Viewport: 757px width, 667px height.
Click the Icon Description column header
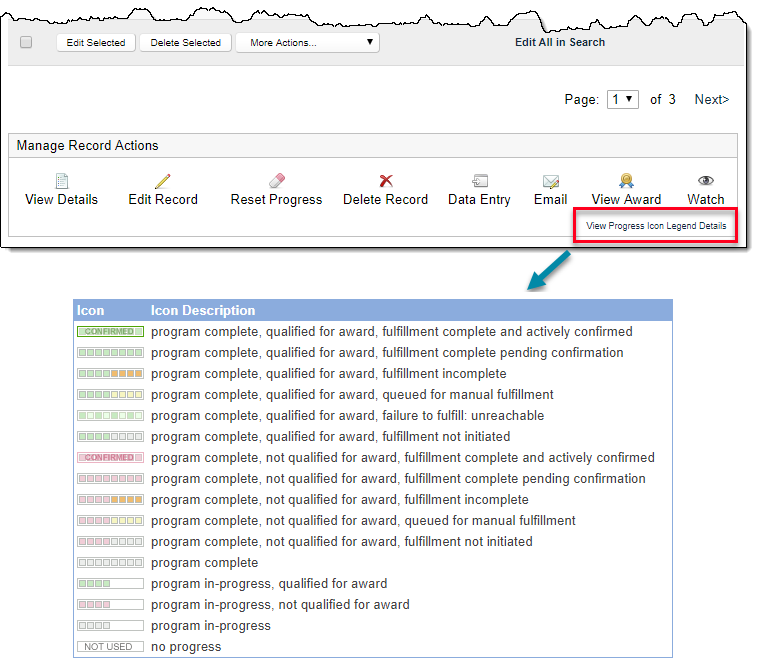pos(203,310)
